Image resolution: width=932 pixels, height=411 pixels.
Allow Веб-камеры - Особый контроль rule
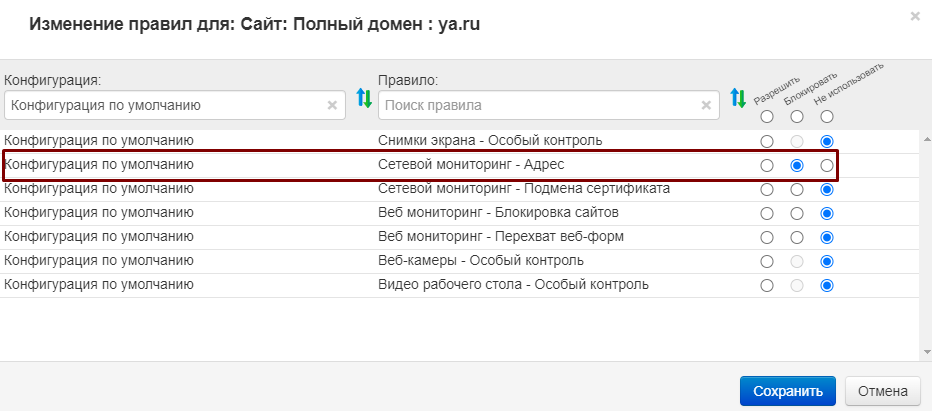click(767, 261)
